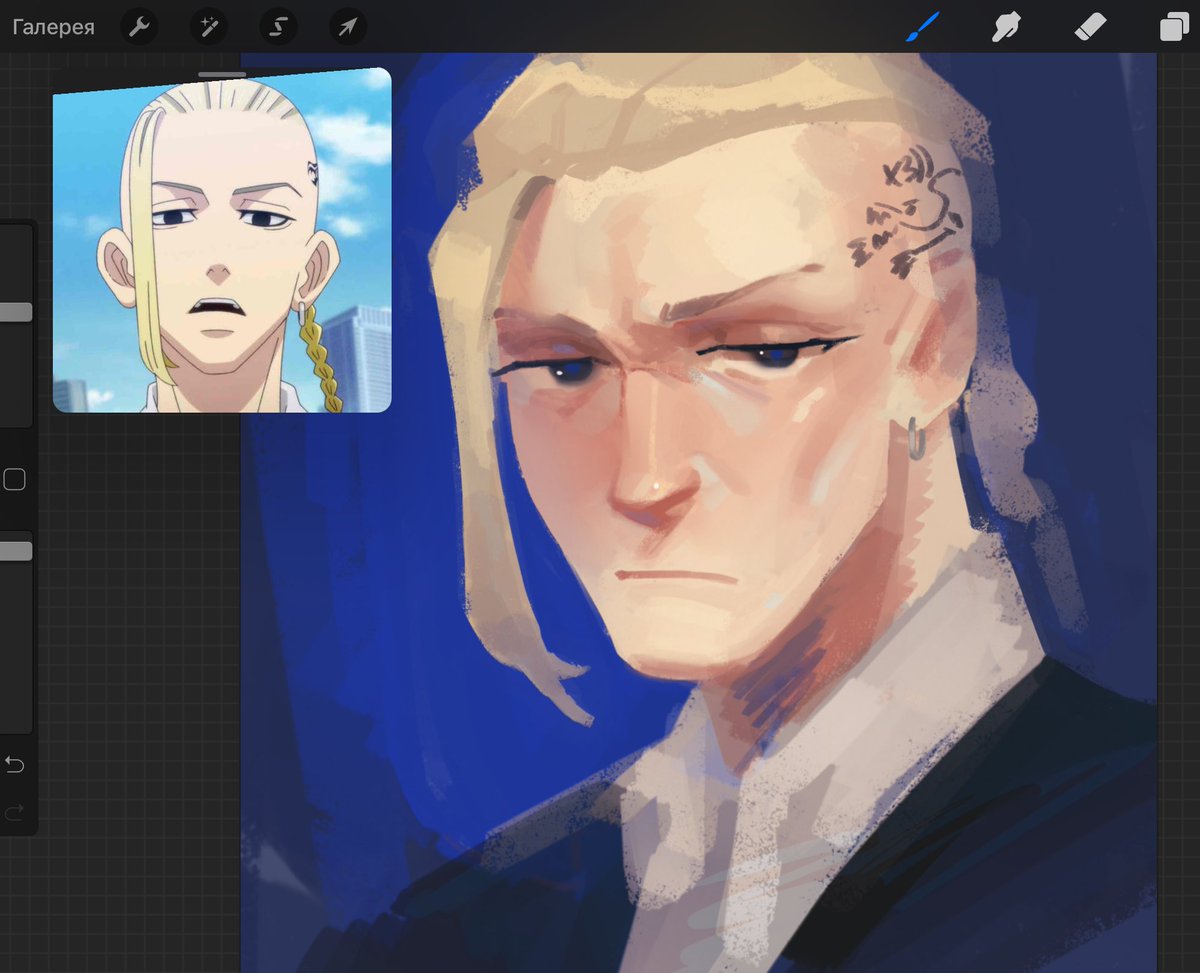Redo with the lower sidebar arrow

[15, 812]
